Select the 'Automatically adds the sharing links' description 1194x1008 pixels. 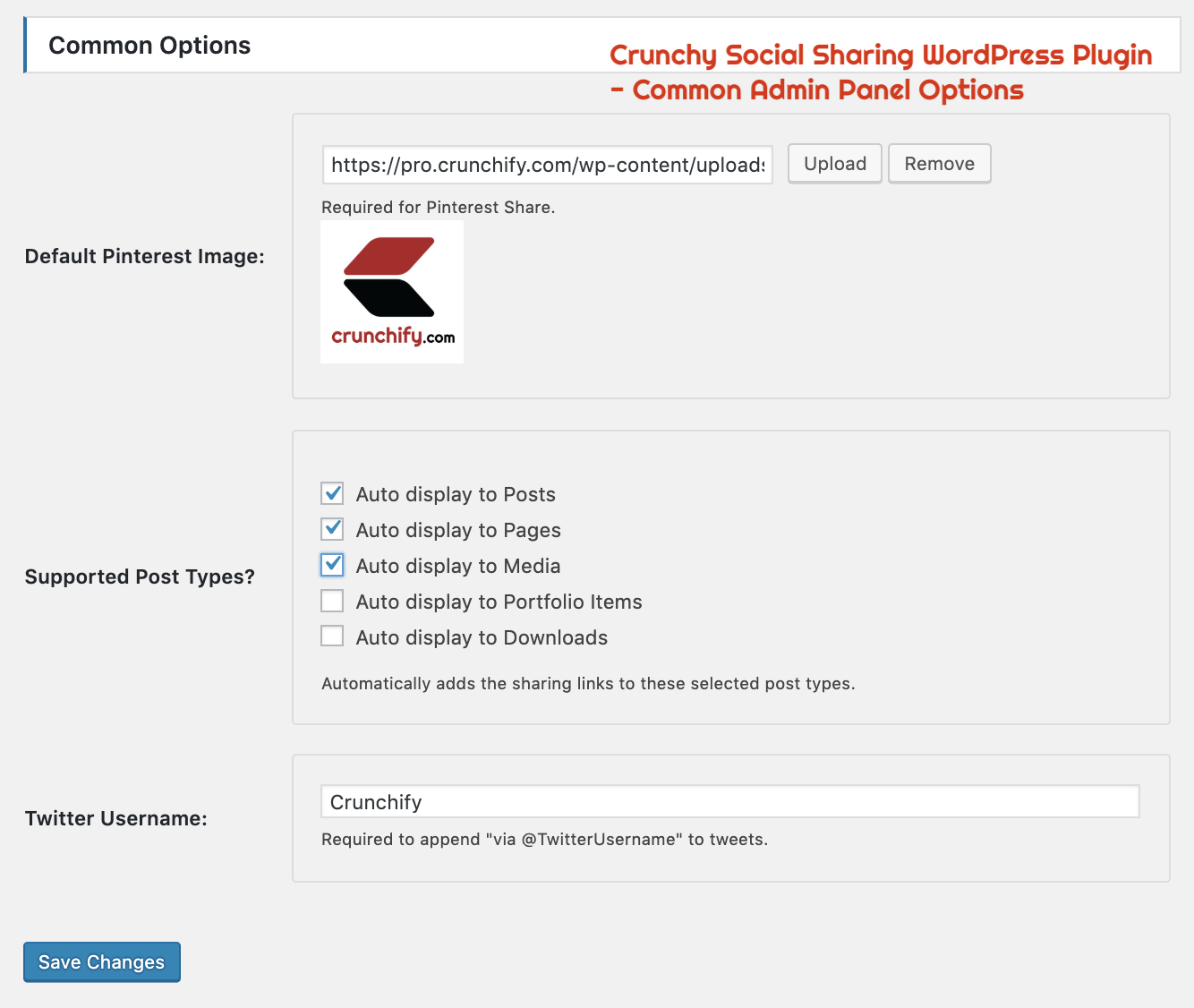tap(588, 684)
